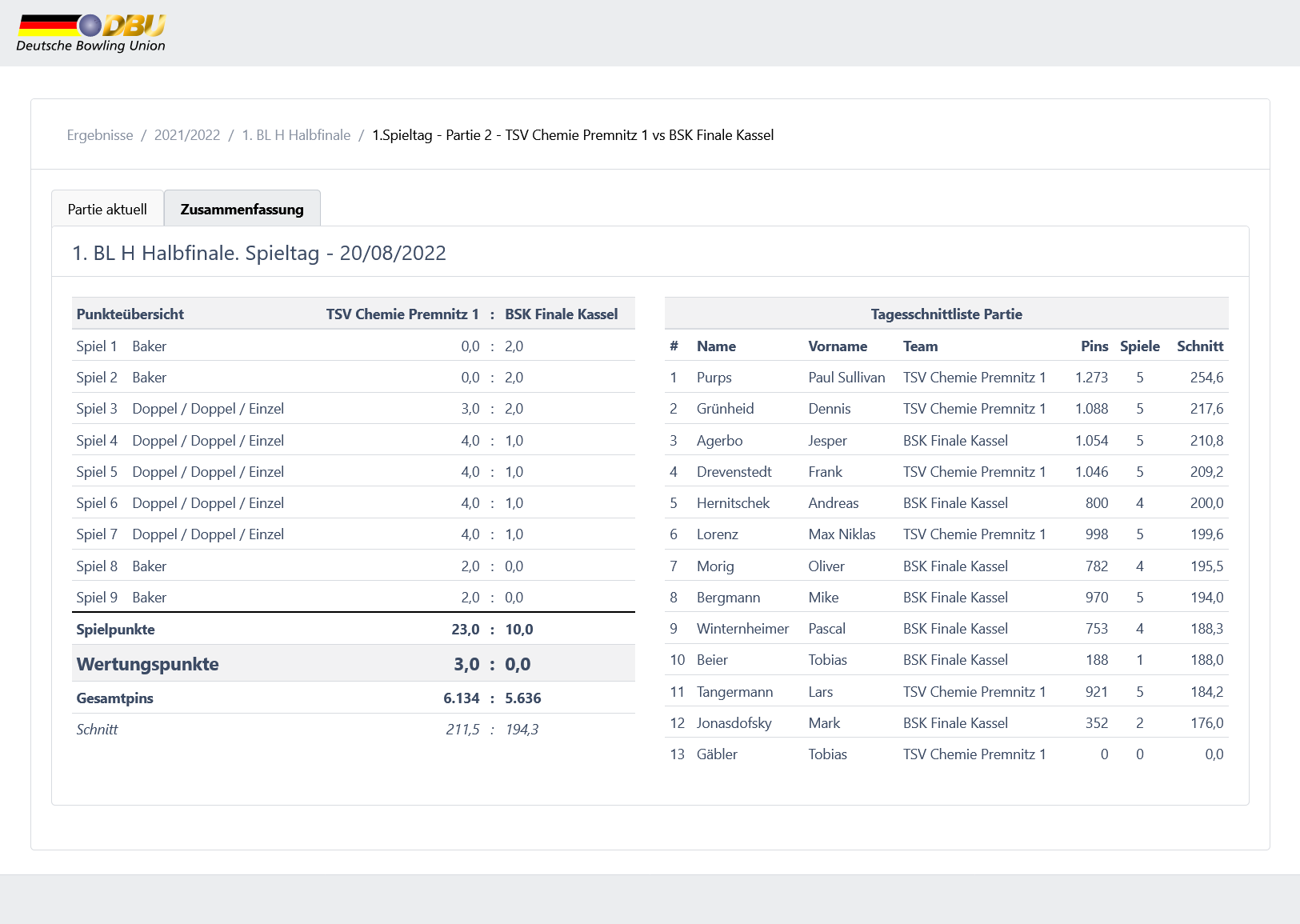Image resolution: width=1300 pixels, height=924 pixels.
Task: Click the current breadcrumb 1.Spieltag - Partie 2
Action: click(x=573, y=135)
